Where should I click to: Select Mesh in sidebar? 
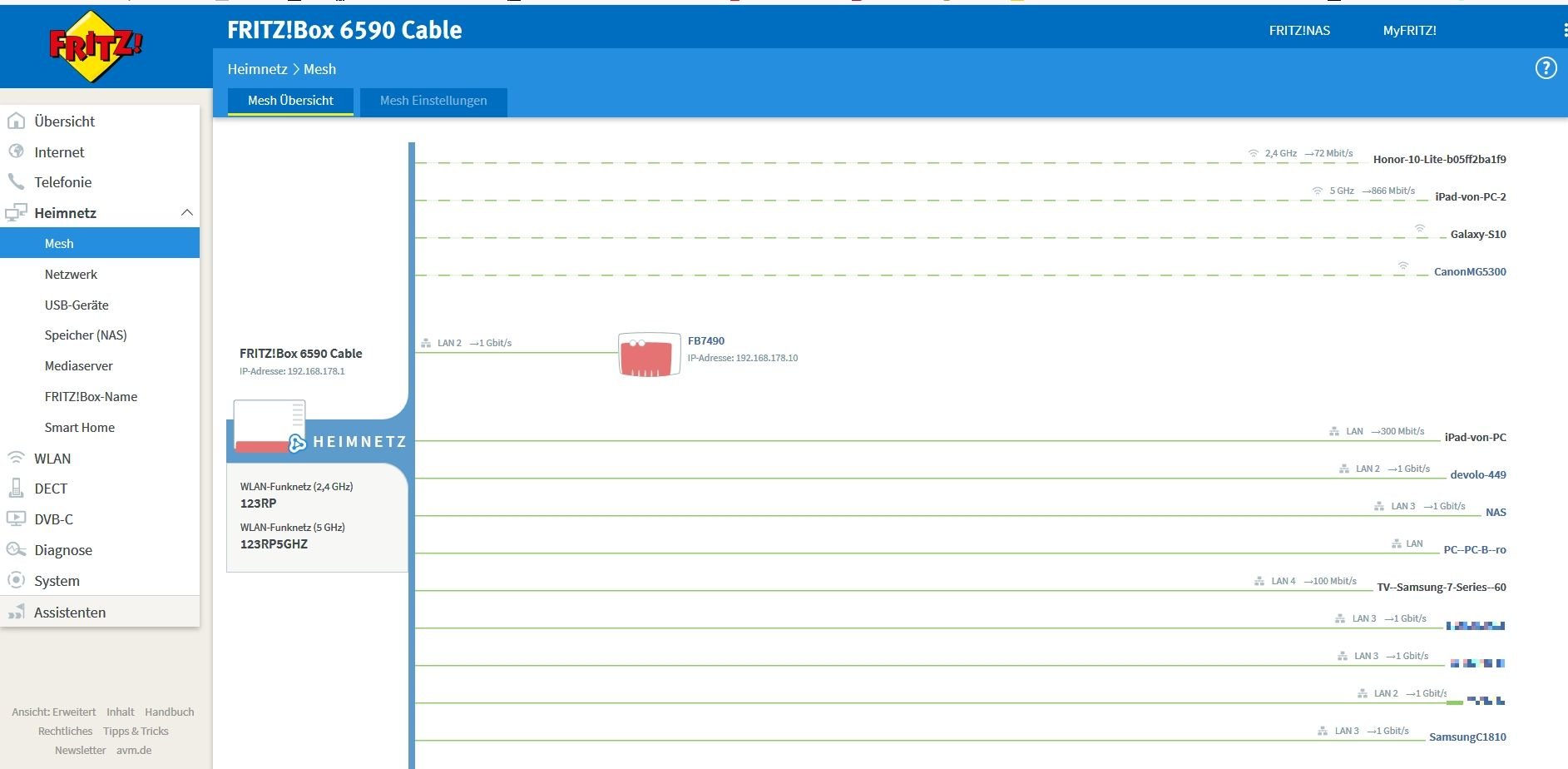point(100,243)
